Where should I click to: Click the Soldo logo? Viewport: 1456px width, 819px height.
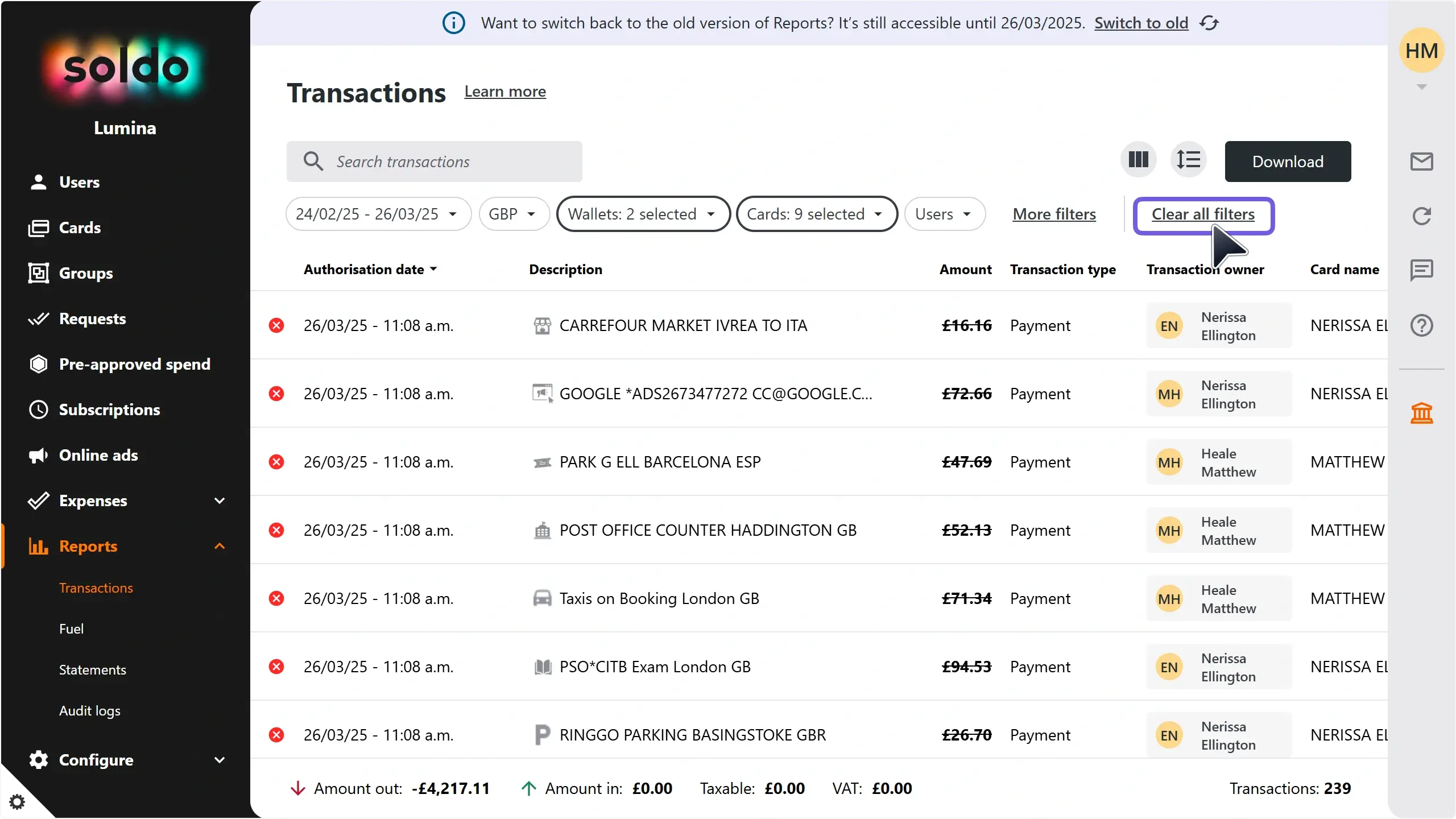point(124,67)
